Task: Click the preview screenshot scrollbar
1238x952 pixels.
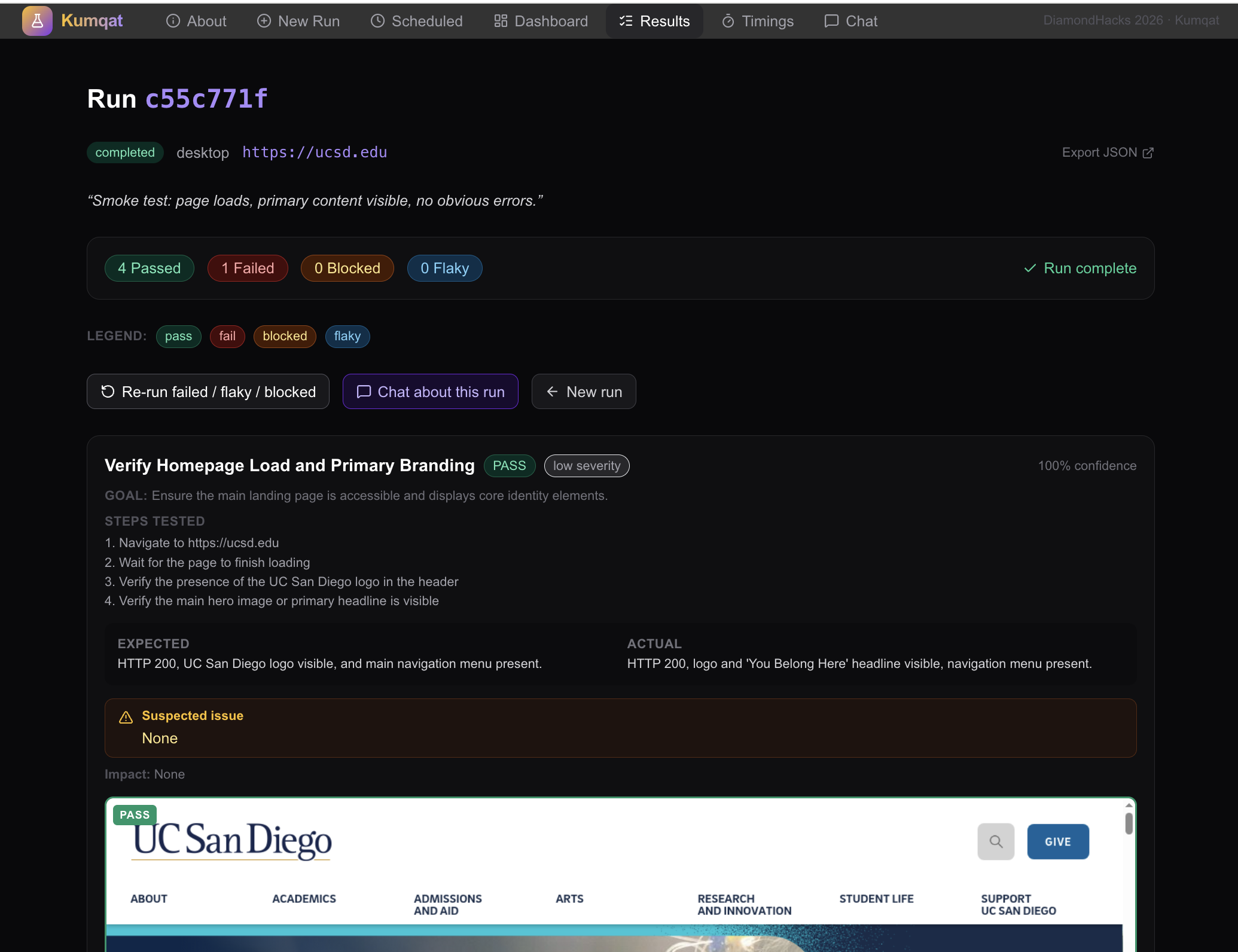Action: click(x=1129, y=823)
